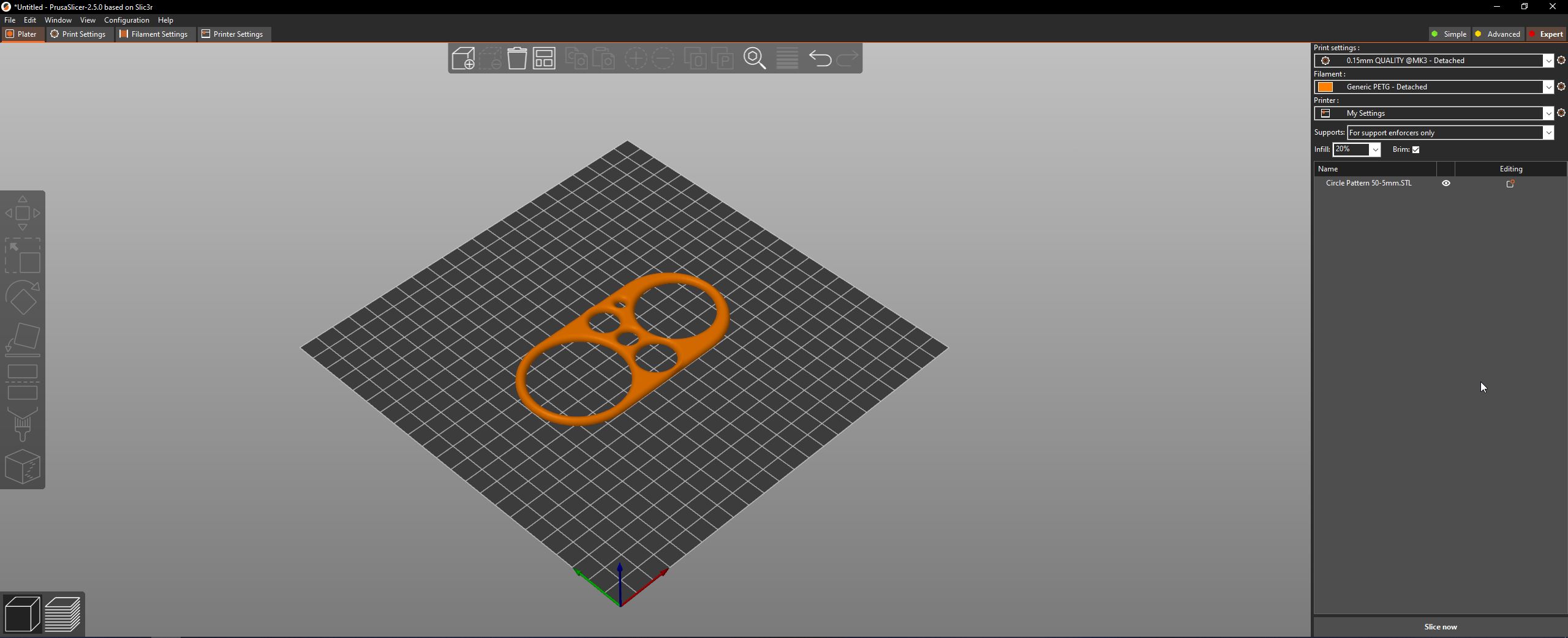Select Advanced mode
The width and height of the screenshot is (1568, 638).
coord(1498,34)
